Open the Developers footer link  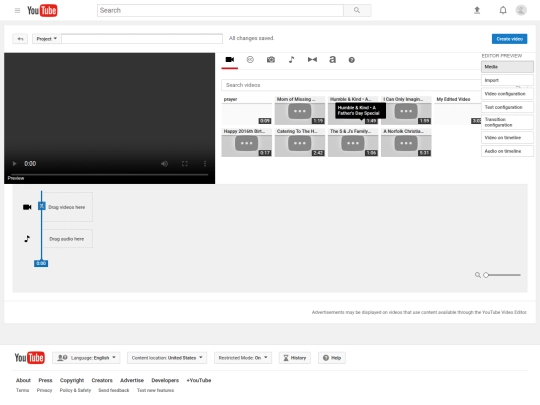165,380
